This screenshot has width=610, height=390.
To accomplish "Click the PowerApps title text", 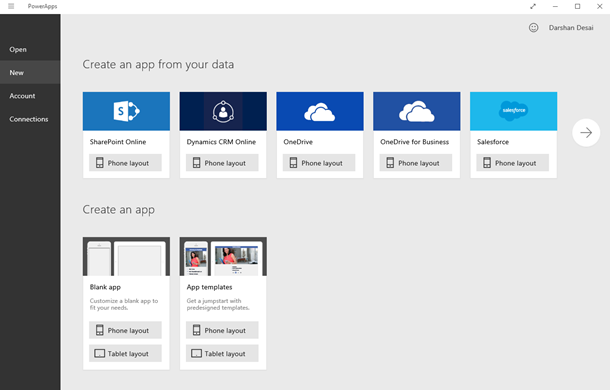I will pos(42,6).
